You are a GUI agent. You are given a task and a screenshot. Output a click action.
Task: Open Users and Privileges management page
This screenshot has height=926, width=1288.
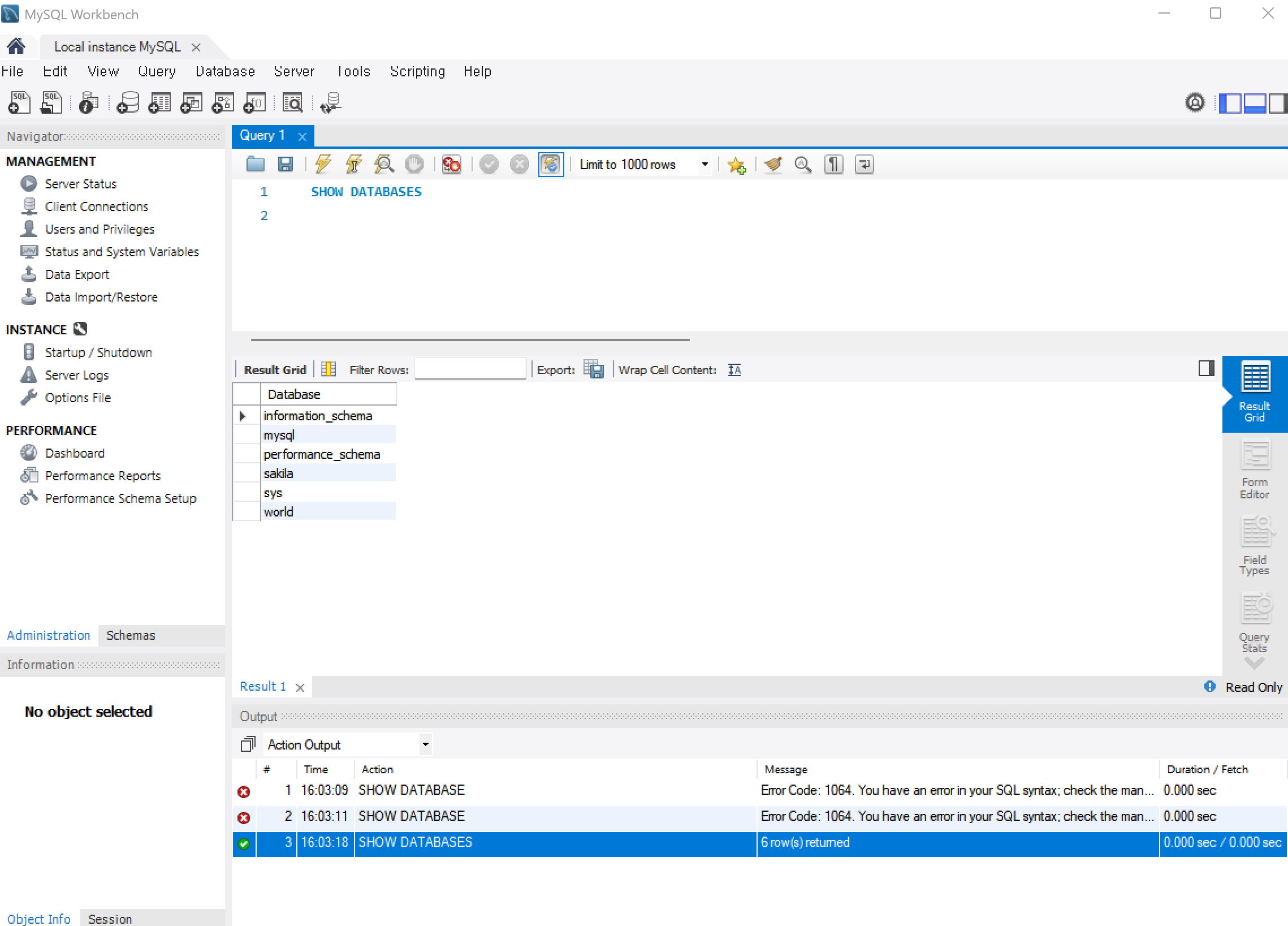point(100,229)
